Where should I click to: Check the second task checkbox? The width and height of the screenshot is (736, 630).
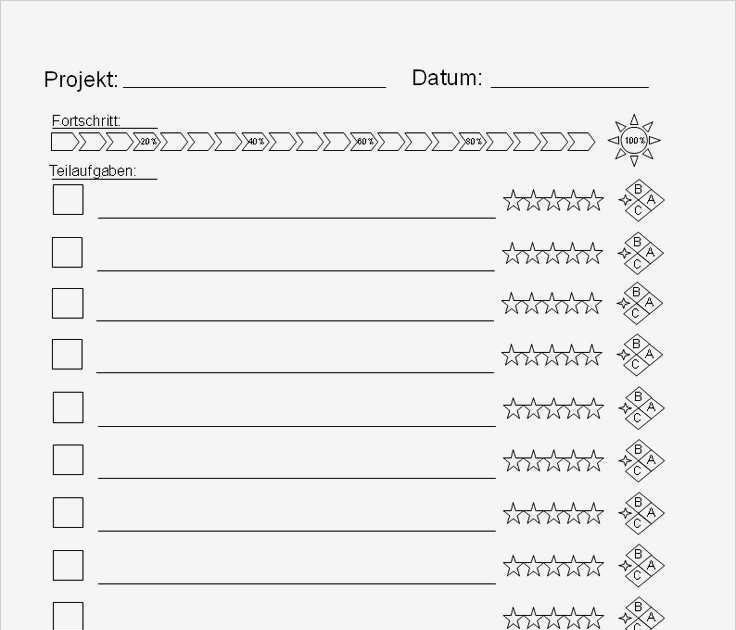pyautogui.click(x=67, y=253)
